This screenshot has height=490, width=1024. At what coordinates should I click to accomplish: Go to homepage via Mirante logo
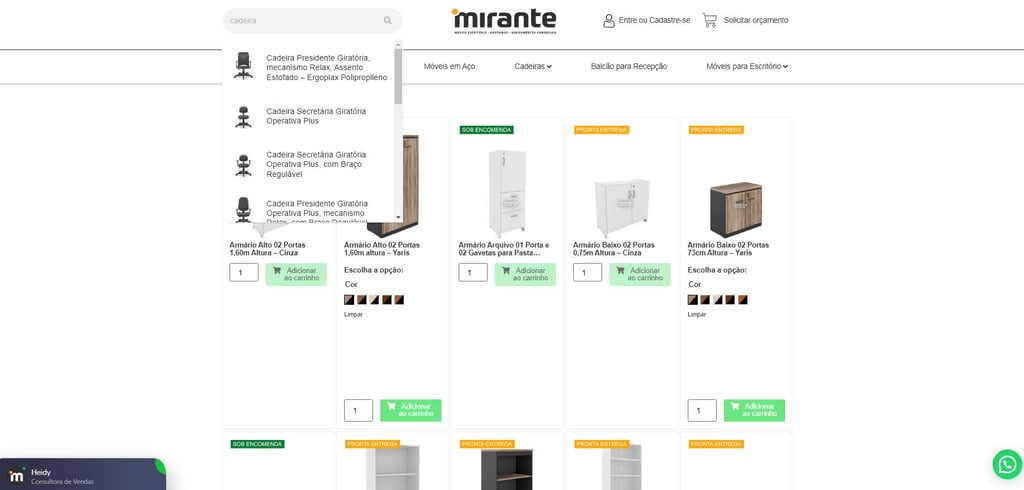pos(504,21)
